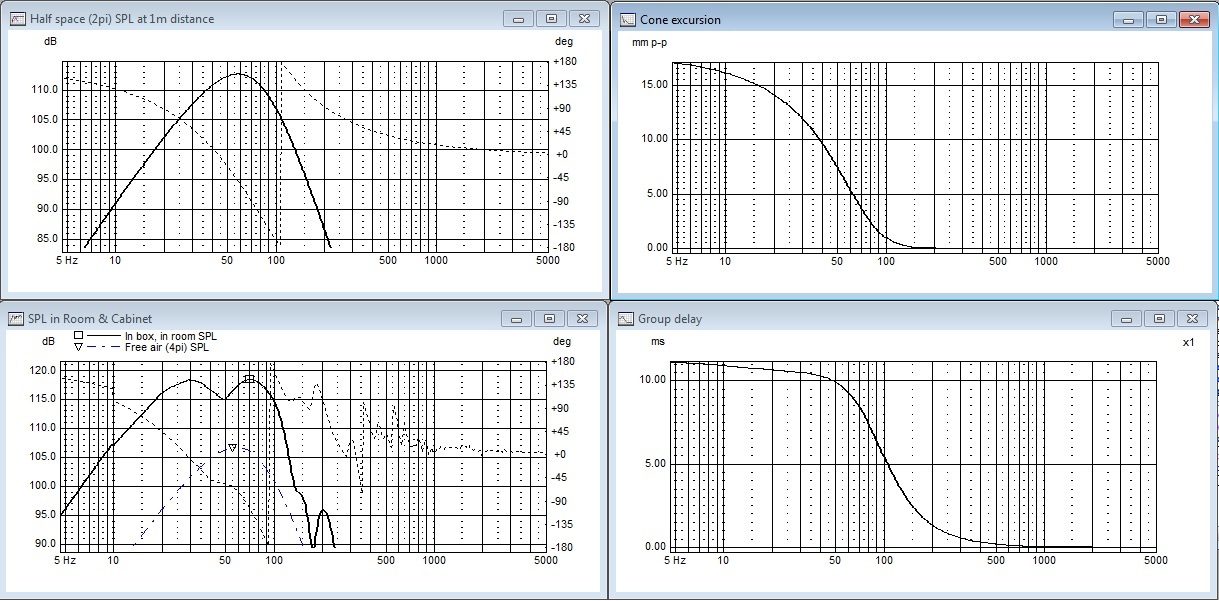Image resolution: width=1219 pixels, height=601 pixels.
Task: Minimize the SPL in Room & Cabinet window
Action: (517, 318)
